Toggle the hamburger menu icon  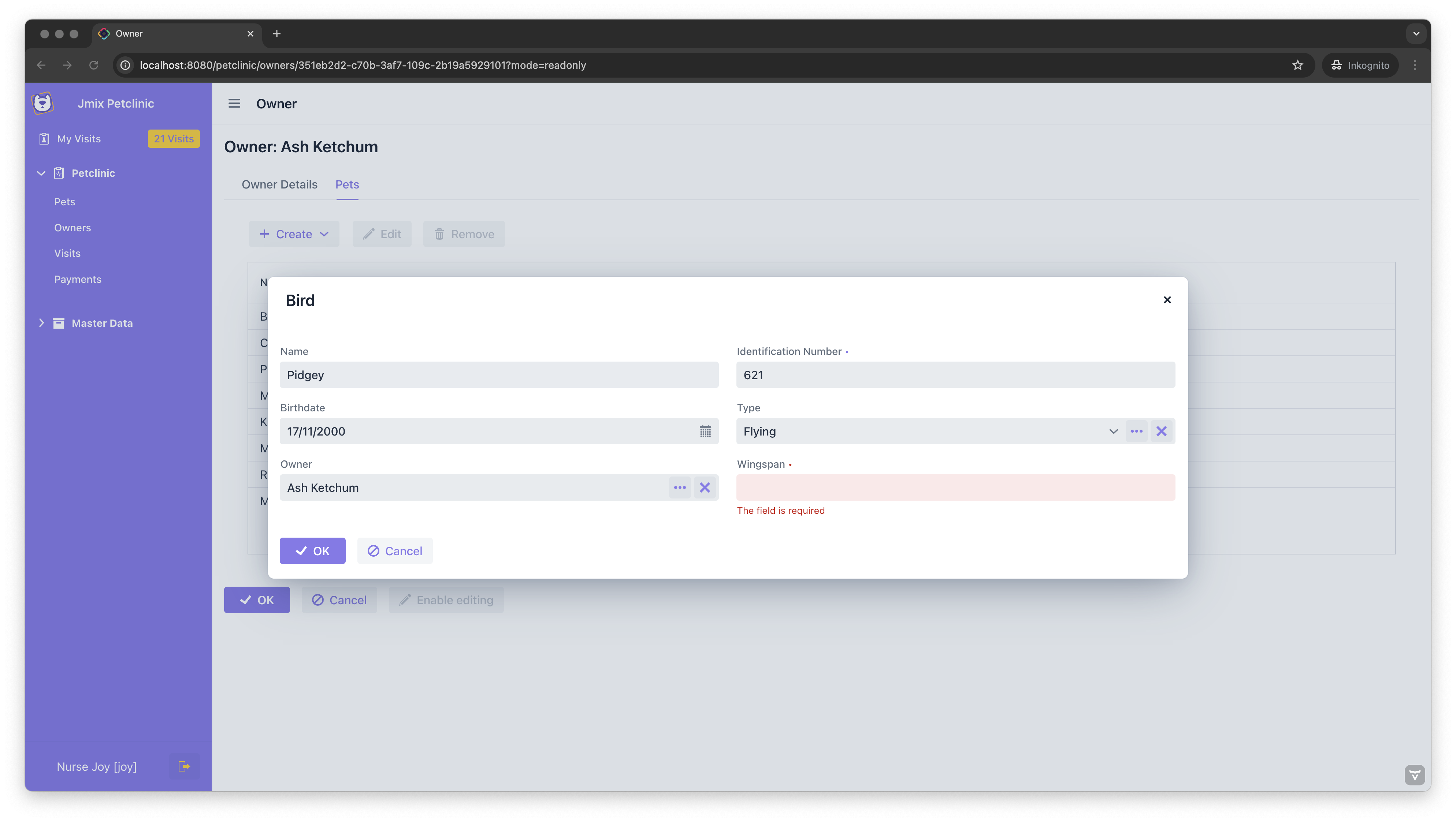click(234, 103)
